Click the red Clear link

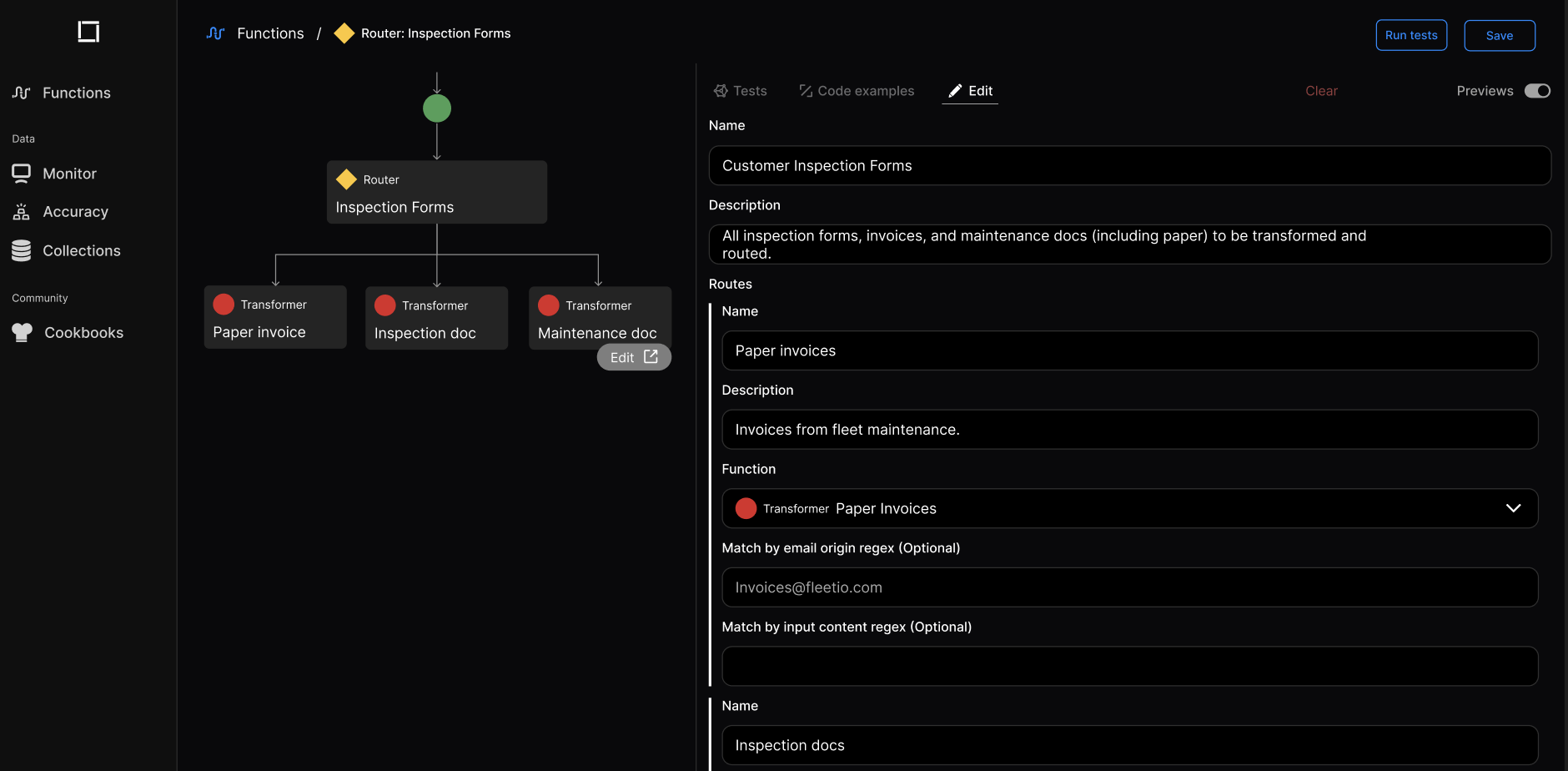tap(1321, 91)
